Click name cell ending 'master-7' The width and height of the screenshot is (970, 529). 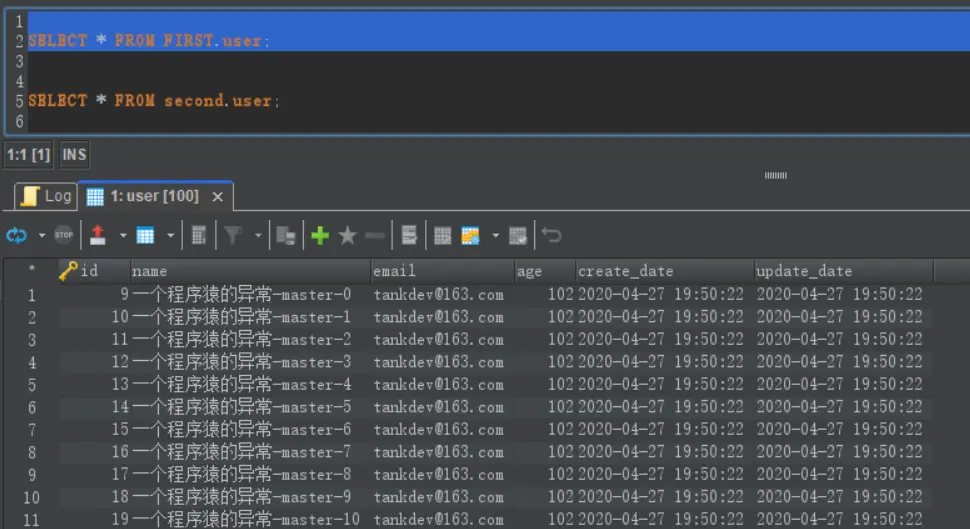pyautogui.click(x=250, y=452)
